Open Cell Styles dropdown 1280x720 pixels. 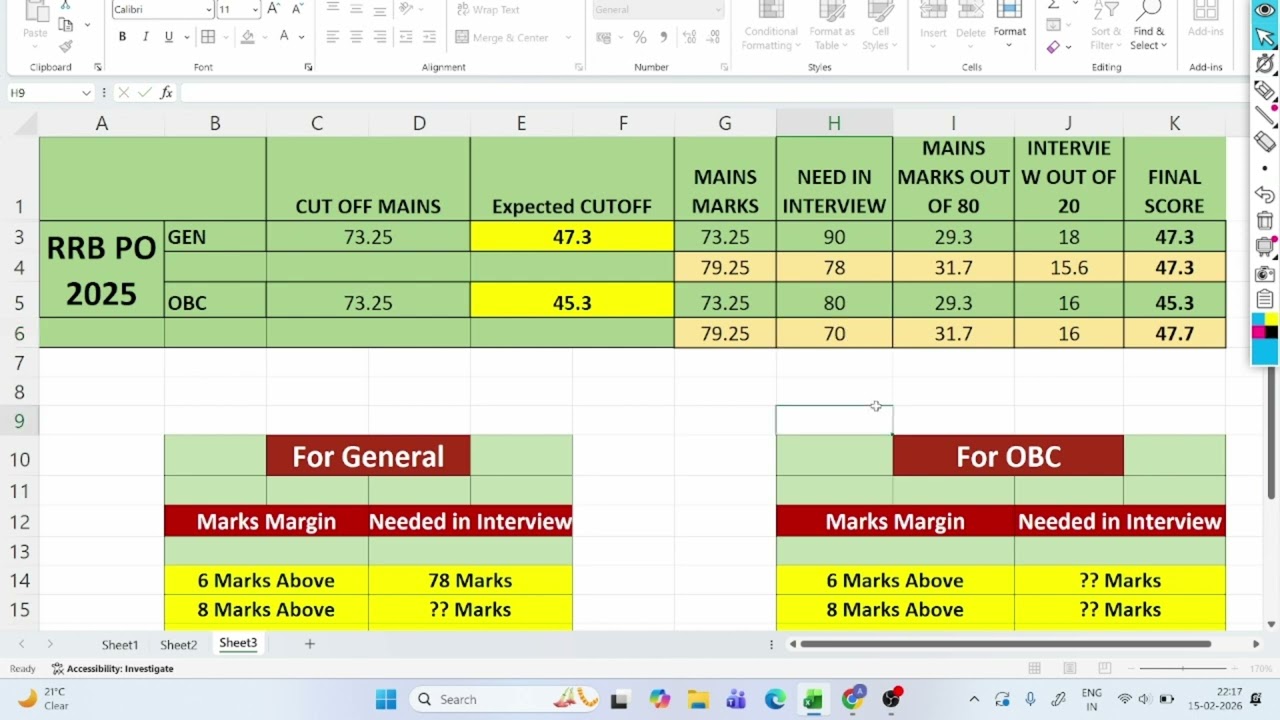click(x=879, y=26)
